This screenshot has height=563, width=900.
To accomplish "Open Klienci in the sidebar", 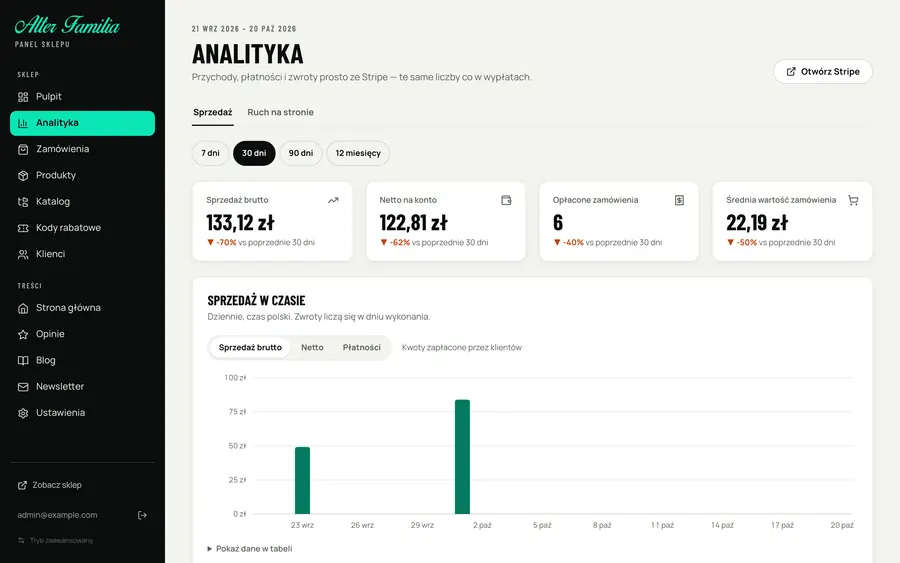I will 82,254.
